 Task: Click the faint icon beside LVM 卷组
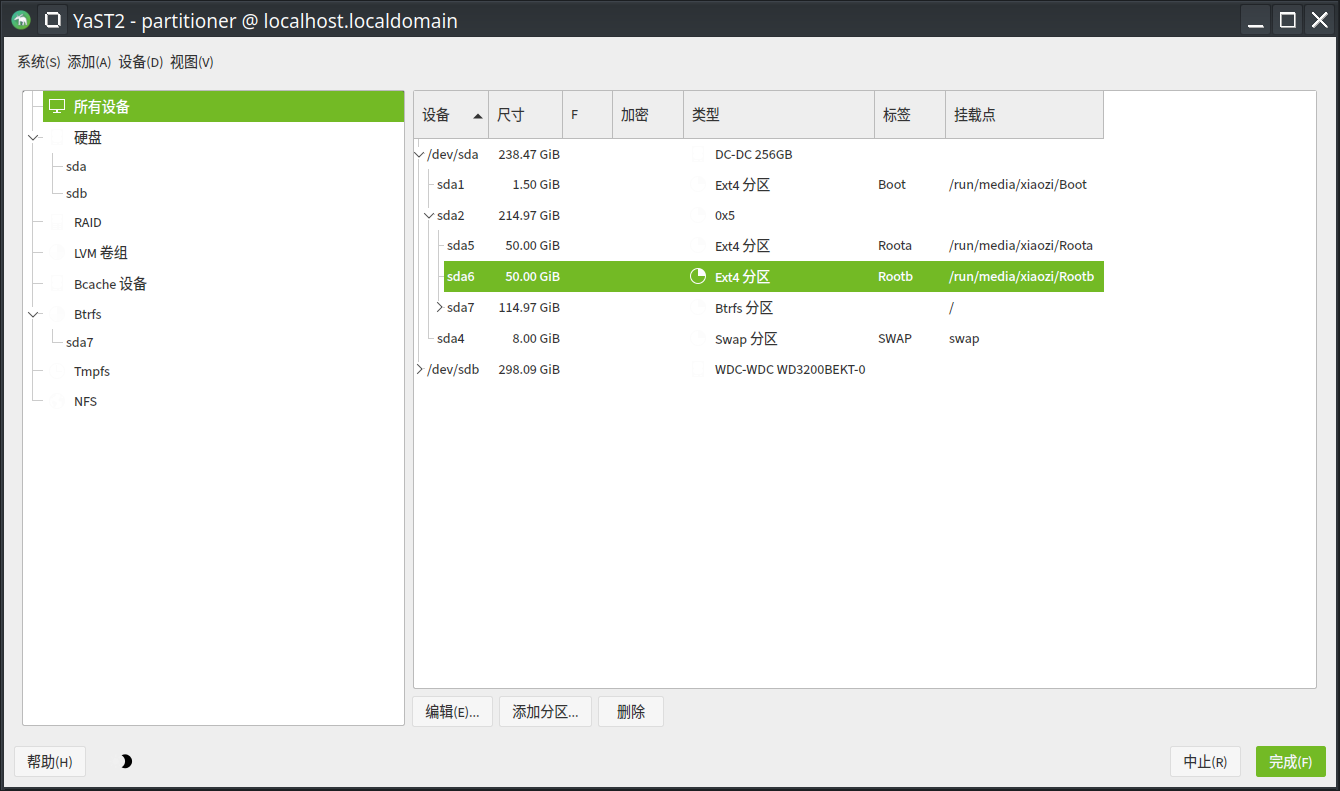tap(58, 253)
